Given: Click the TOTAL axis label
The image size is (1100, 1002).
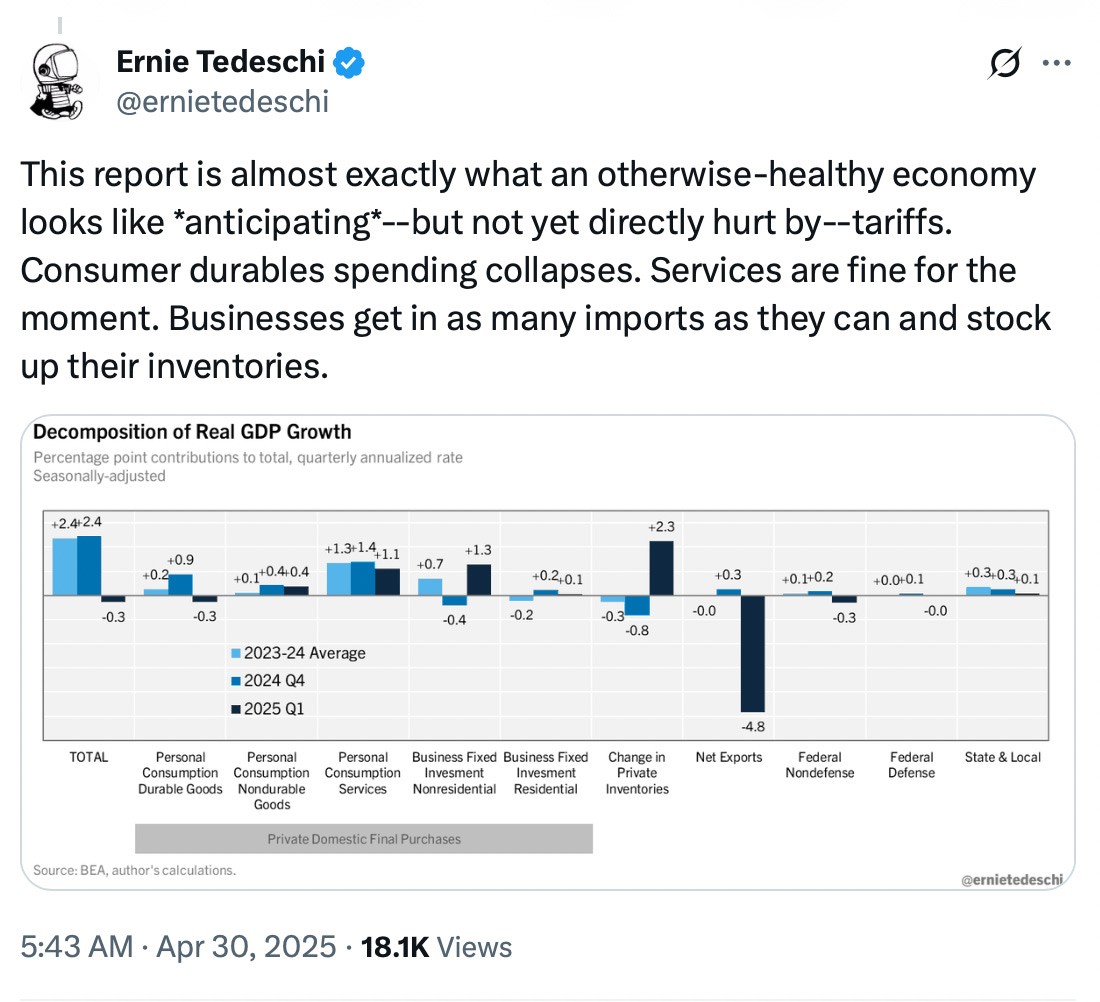Looking at the screenshot, I should click(x=88, y=758).
